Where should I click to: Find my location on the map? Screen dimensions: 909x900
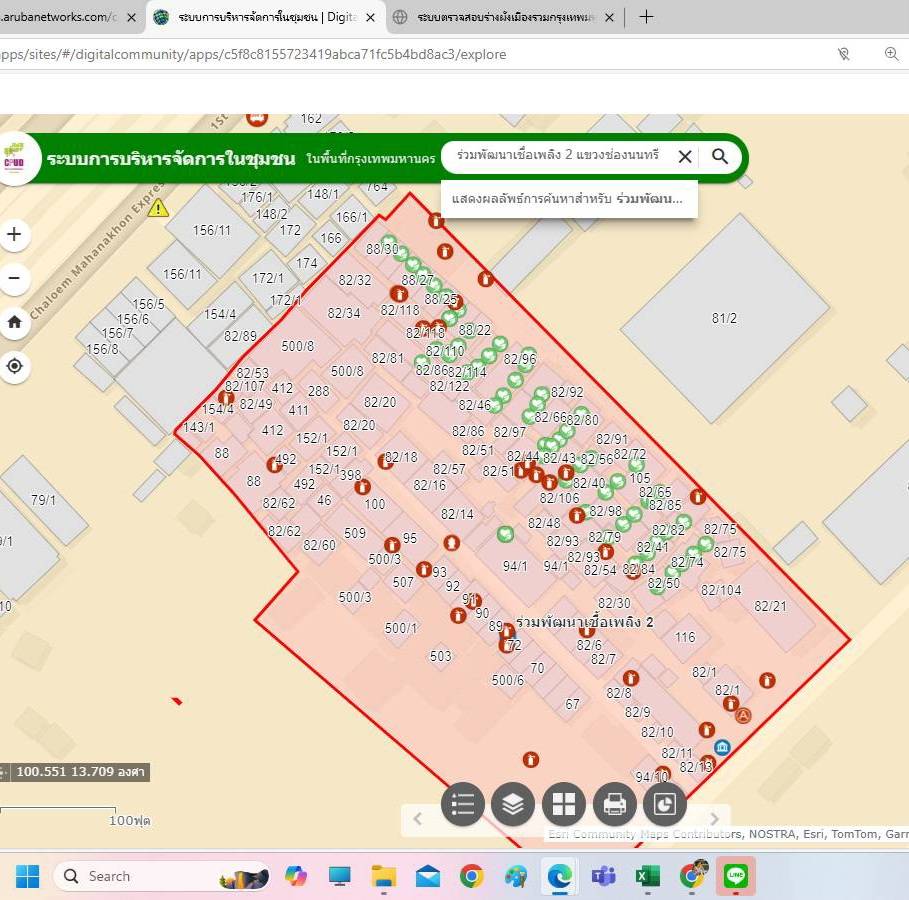tap(14, 366)
